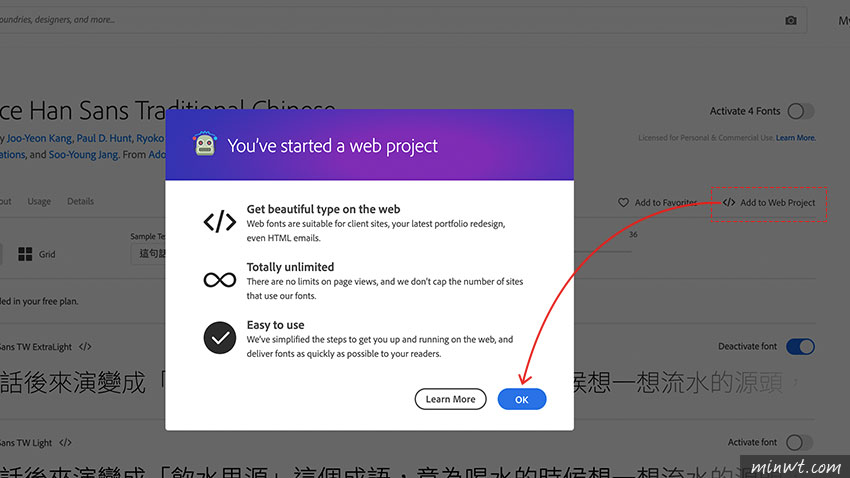Open the Joo-Yeon Kang designer link
Screen dimensions: 850x478
39,138
